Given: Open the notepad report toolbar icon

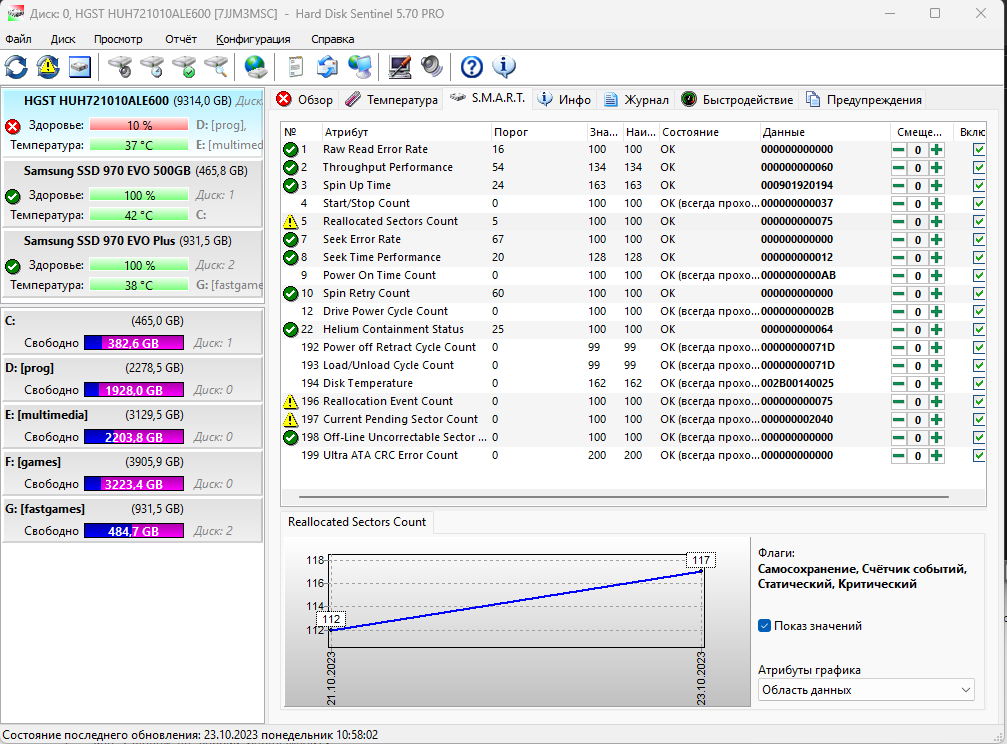Looking at the screenshot, I should click(x=295, y=67).
